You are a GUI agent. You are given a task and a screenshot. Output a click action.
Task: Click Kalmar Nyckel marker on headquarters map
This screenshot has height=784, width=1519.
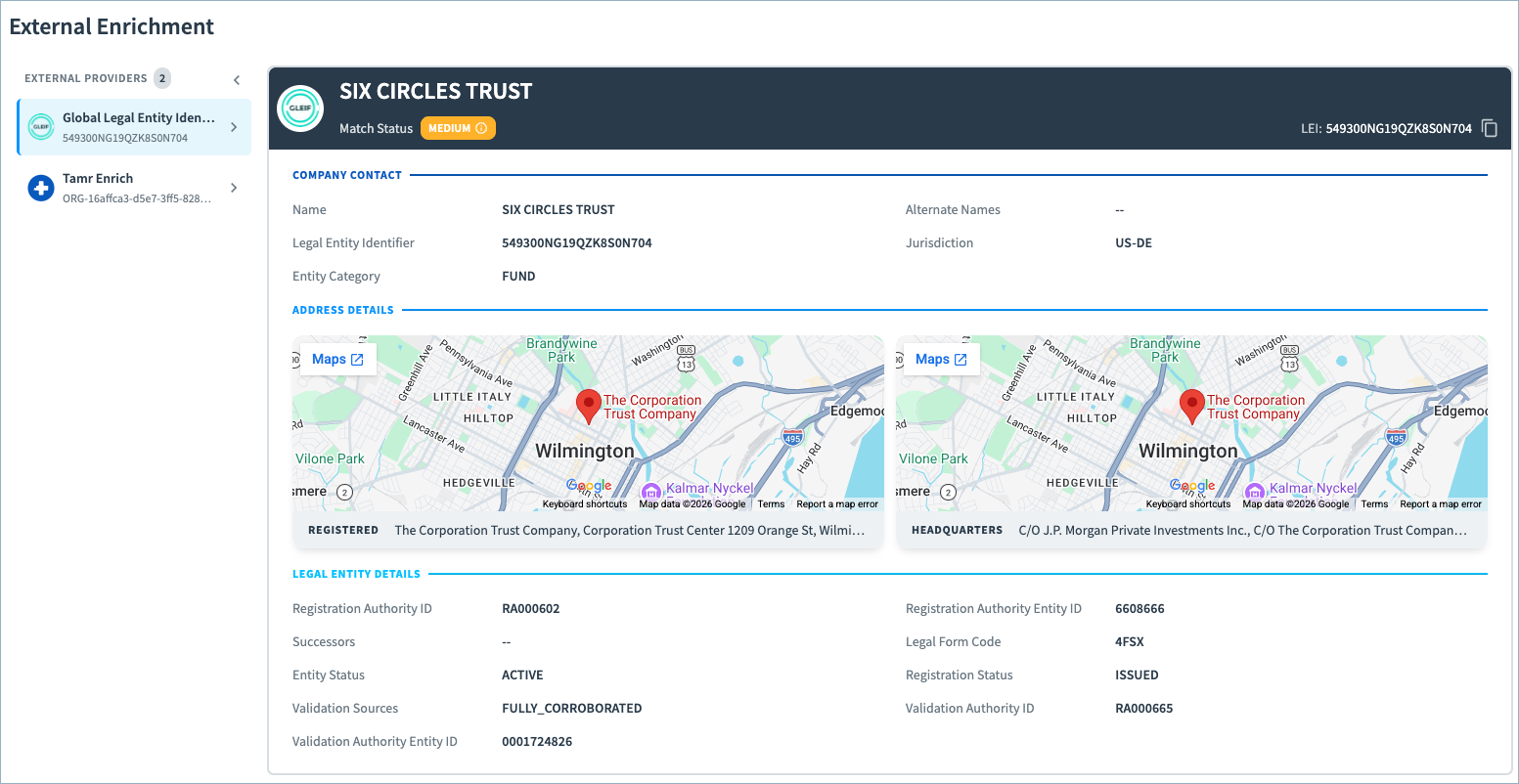(1254, 491)
